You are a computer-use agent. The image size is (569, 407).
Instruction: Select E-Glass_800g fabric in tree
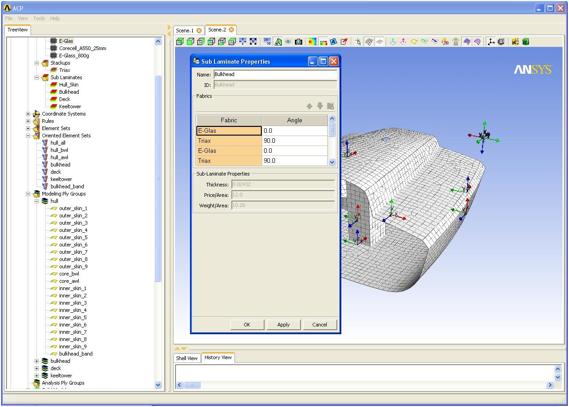[74, 56]
